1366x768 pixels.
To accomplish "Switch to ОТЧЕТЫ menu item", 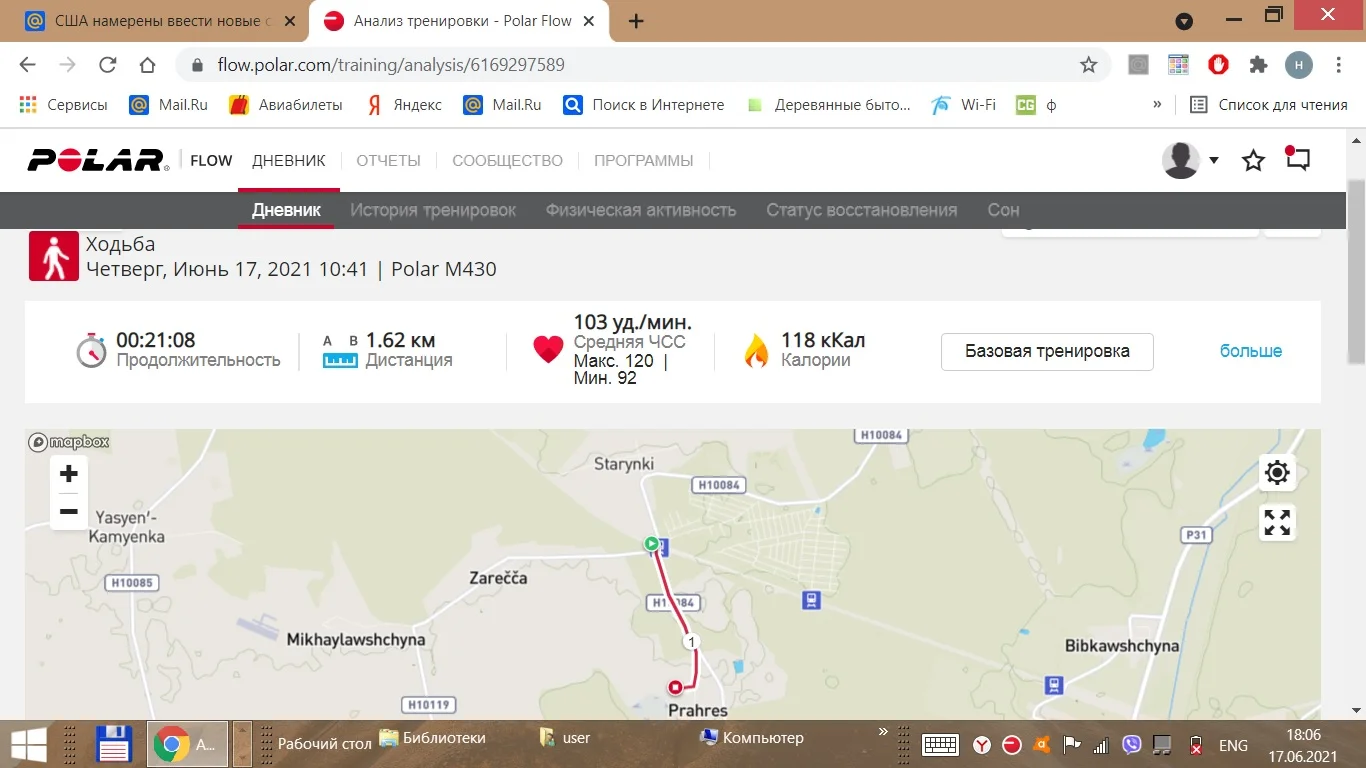I will pos(389,161).
